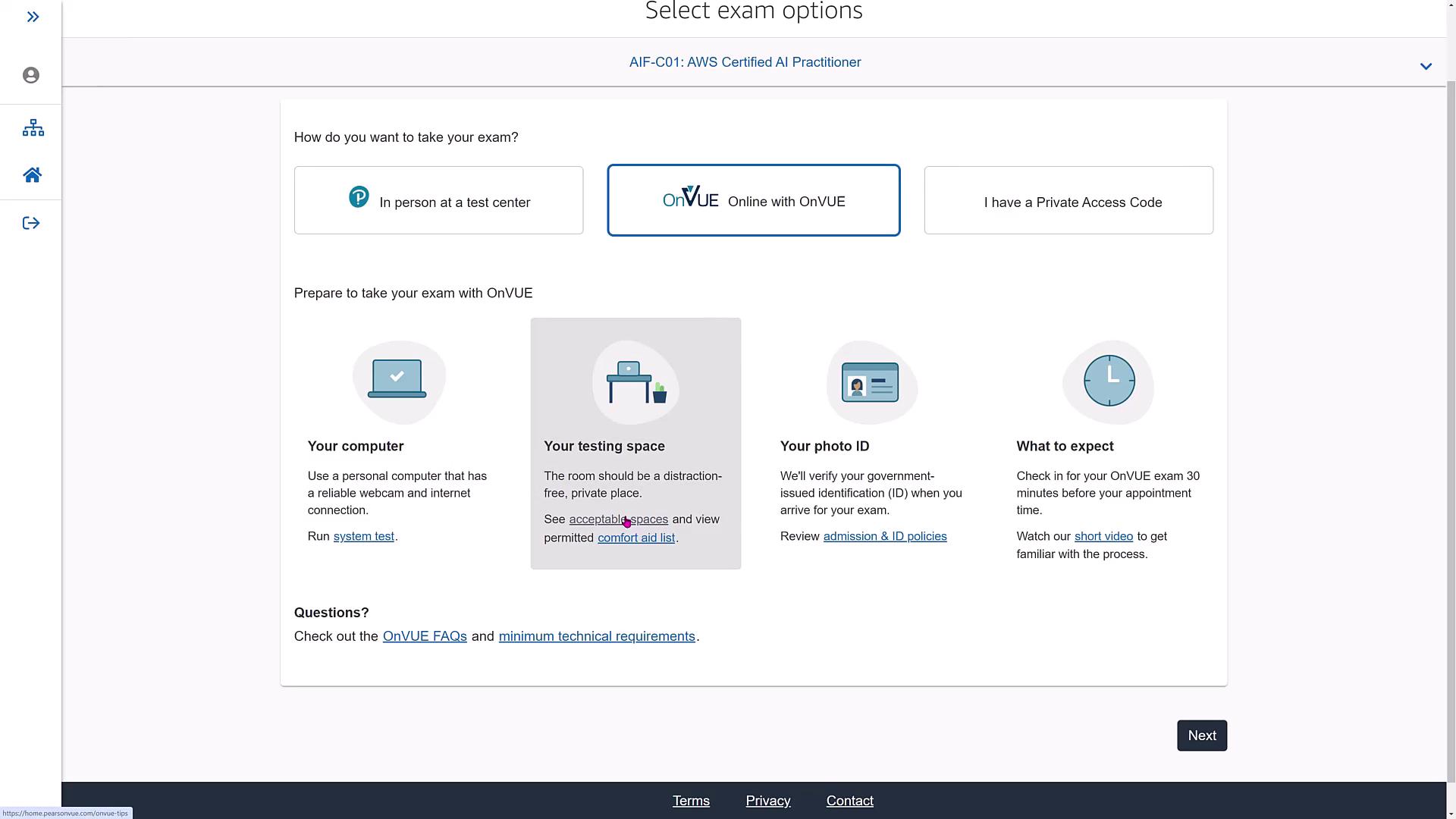
Task: Expand the sidebar with double chevron
Action: (33, 17)
